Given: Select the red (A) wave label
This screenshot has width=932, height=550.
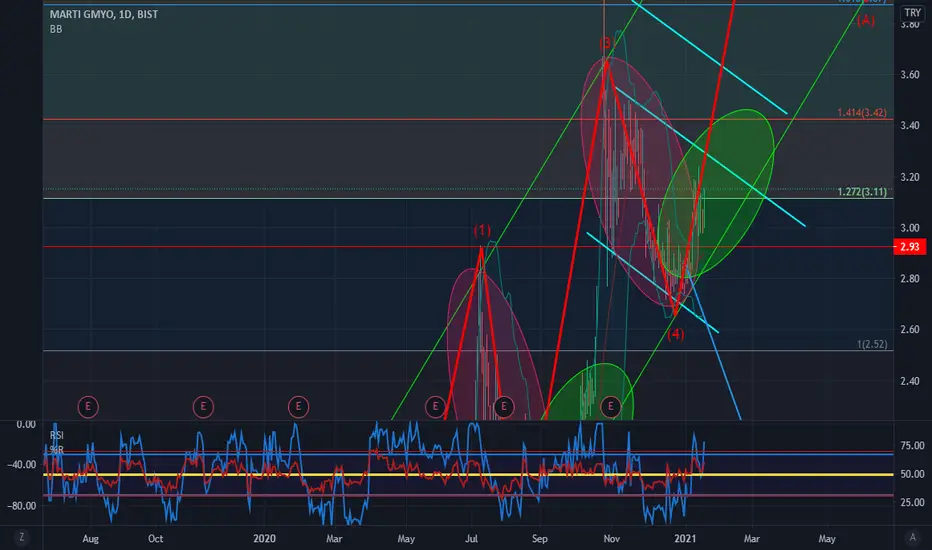Looking at the screenshot, I should (x=865, y=21).
